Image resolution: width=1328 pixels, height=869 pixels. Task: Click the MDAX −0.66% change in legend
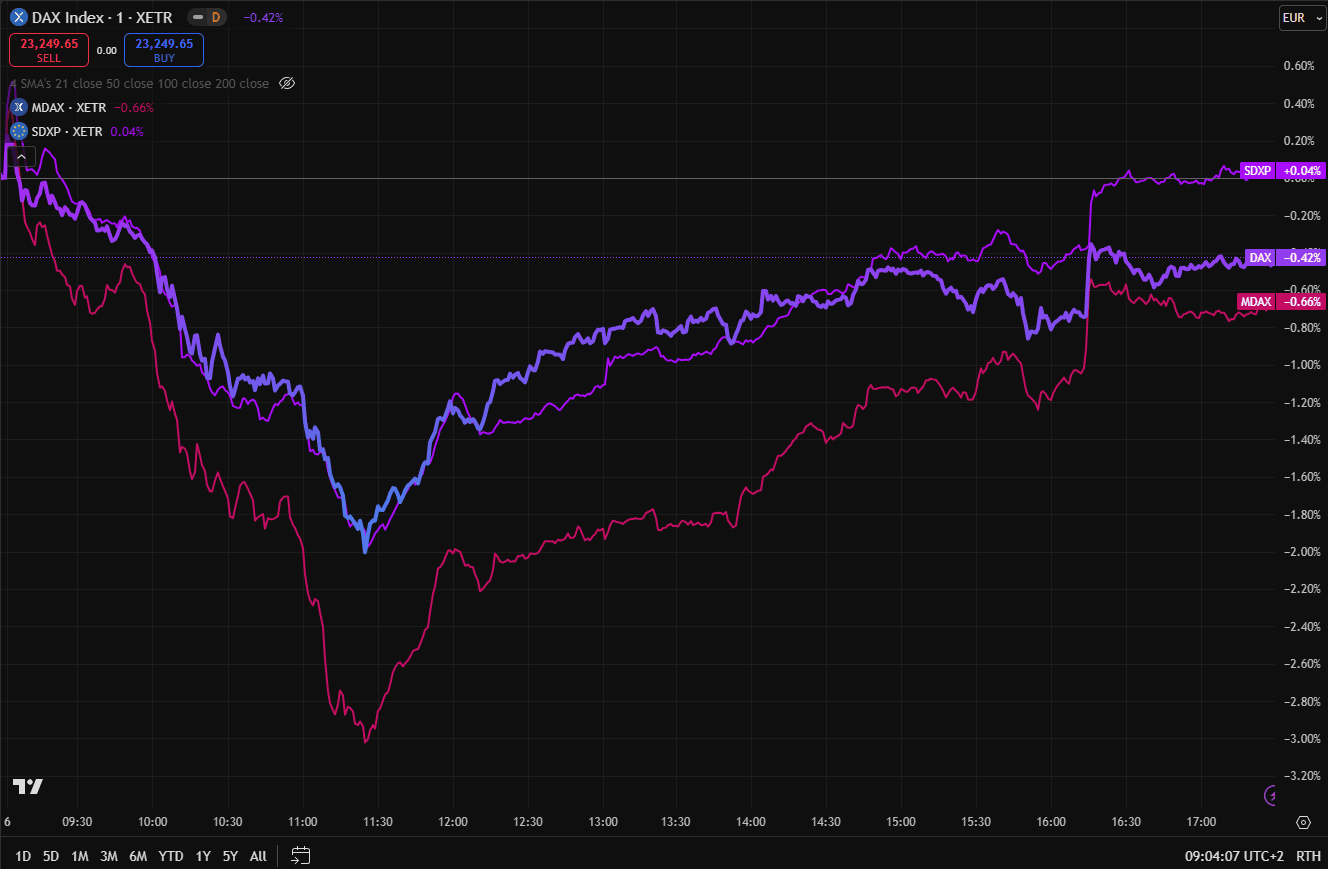(134, 107)
